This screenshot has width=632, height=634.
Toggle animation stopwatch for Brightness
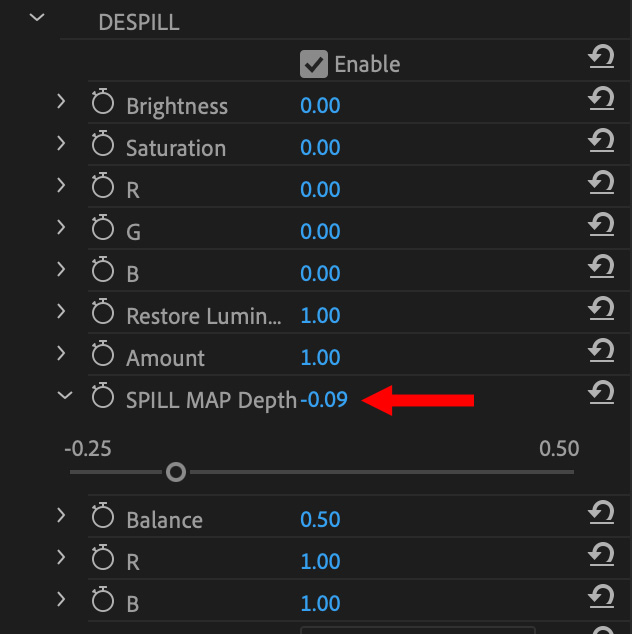(103, 105)
